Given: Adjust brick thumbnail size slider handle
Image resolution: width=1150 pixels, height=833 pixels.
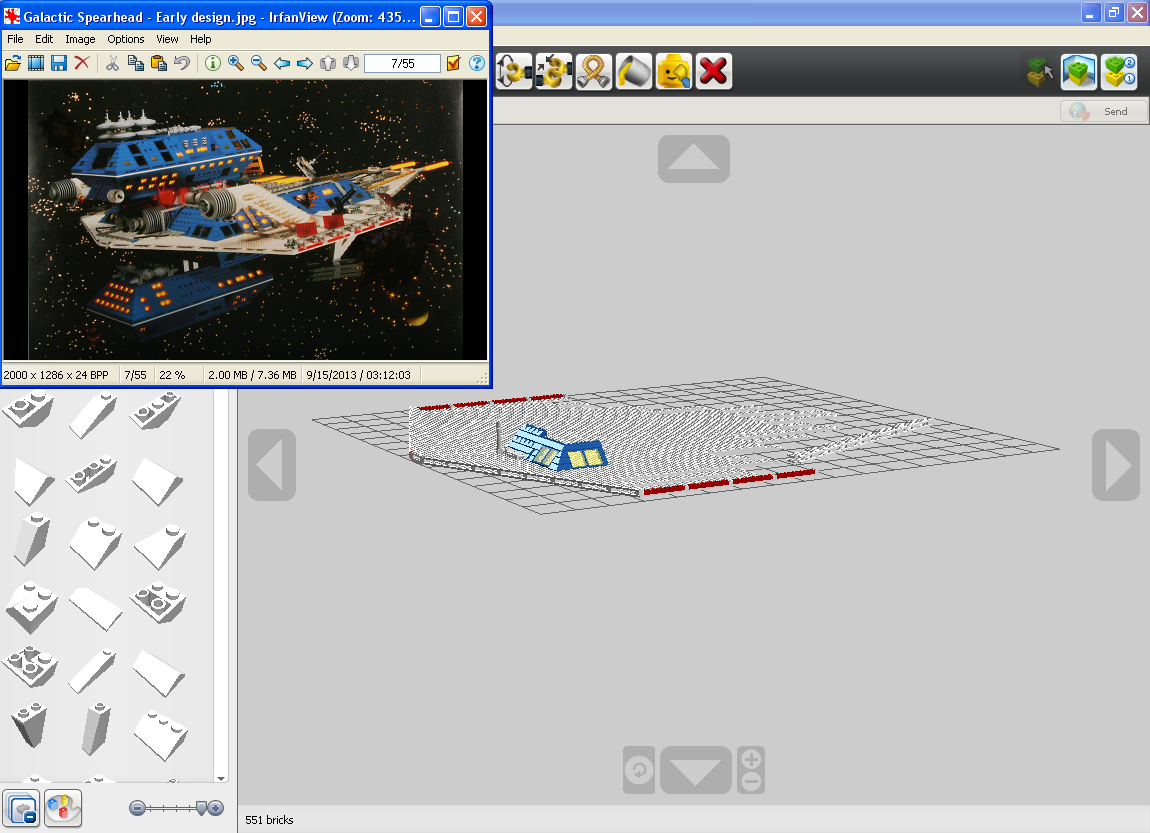Looking at the screenshot, I should tap(202, 808).
